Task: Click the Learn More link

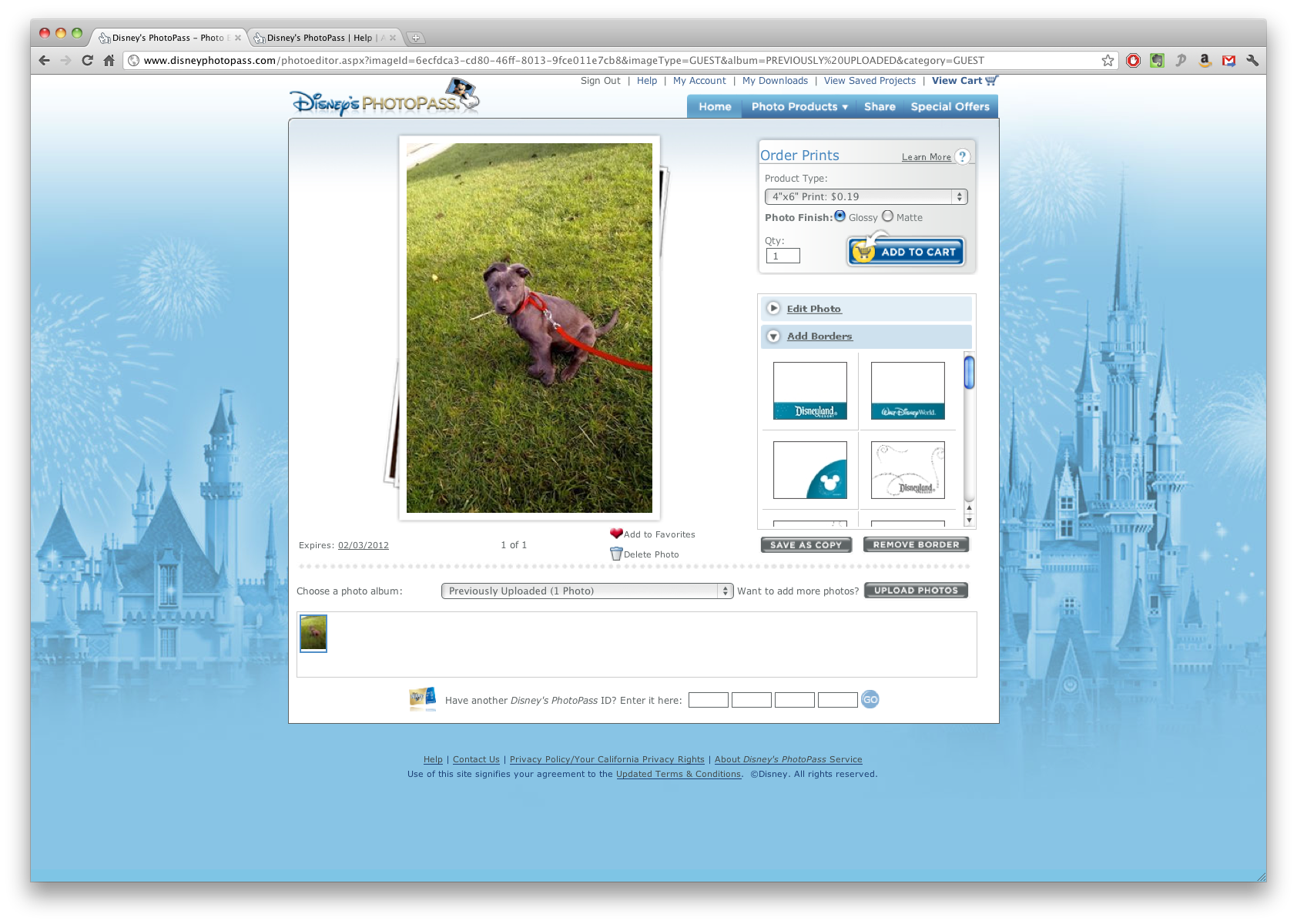Action: click(x=927, y=157)
